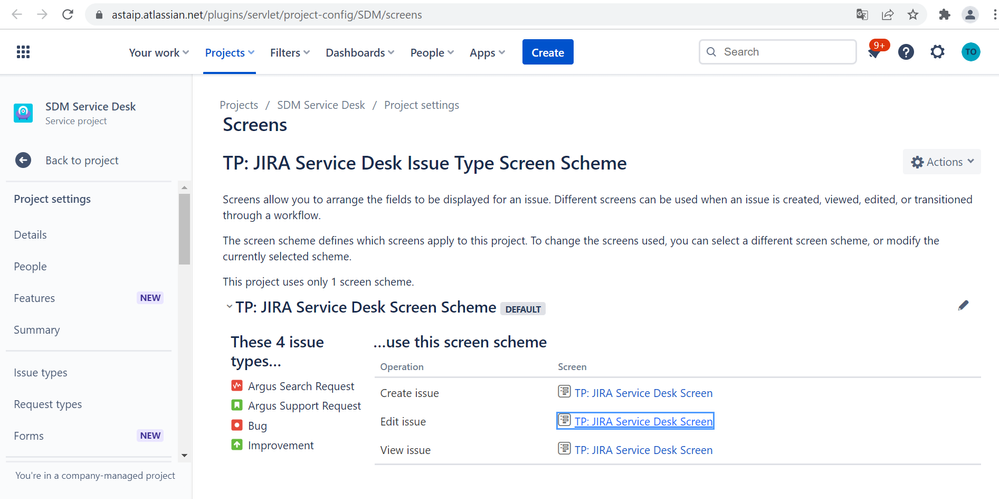Open the Actions dropdown menu
The width and height of the screenshot is (999, 499).
[942, 162]
